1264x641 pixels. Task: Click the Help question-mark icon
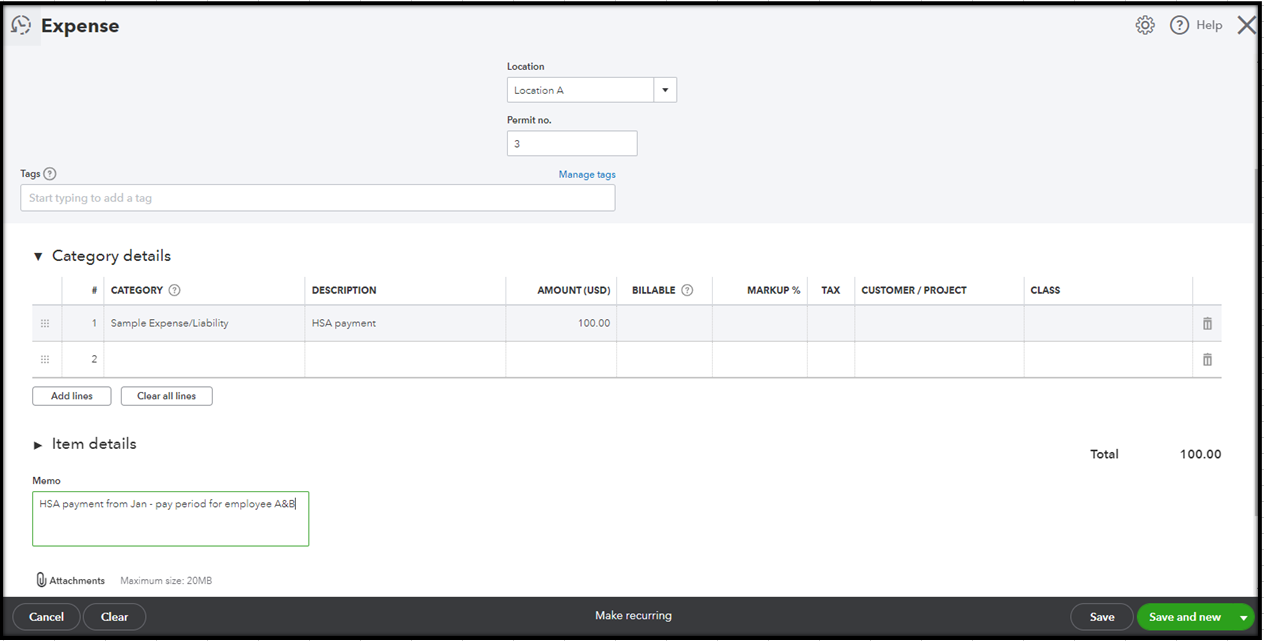pos(1179,25)
